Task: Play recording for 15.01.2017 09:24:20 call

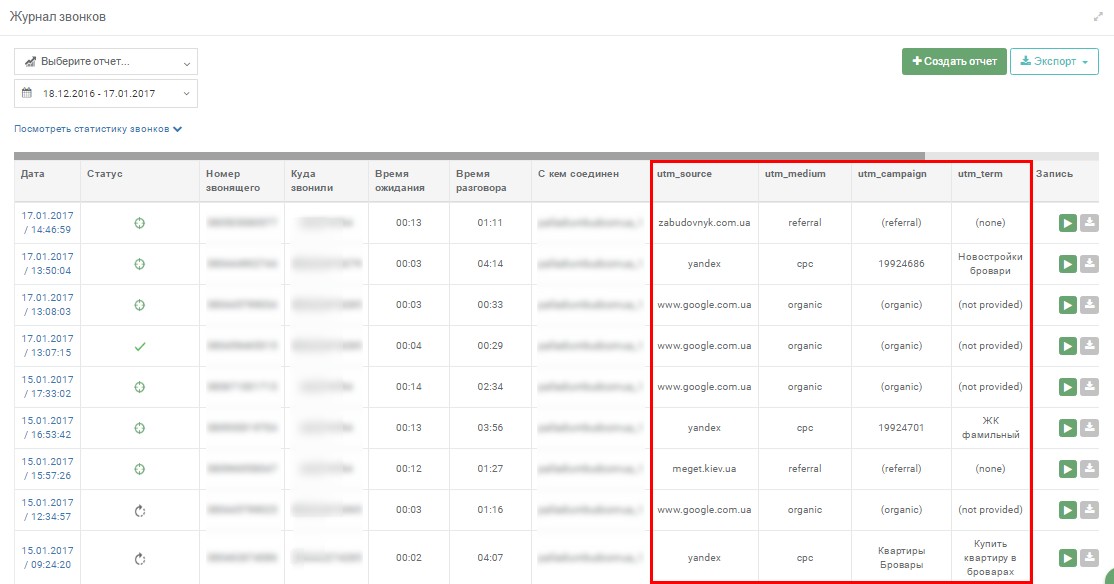Action: (1067, 558)
